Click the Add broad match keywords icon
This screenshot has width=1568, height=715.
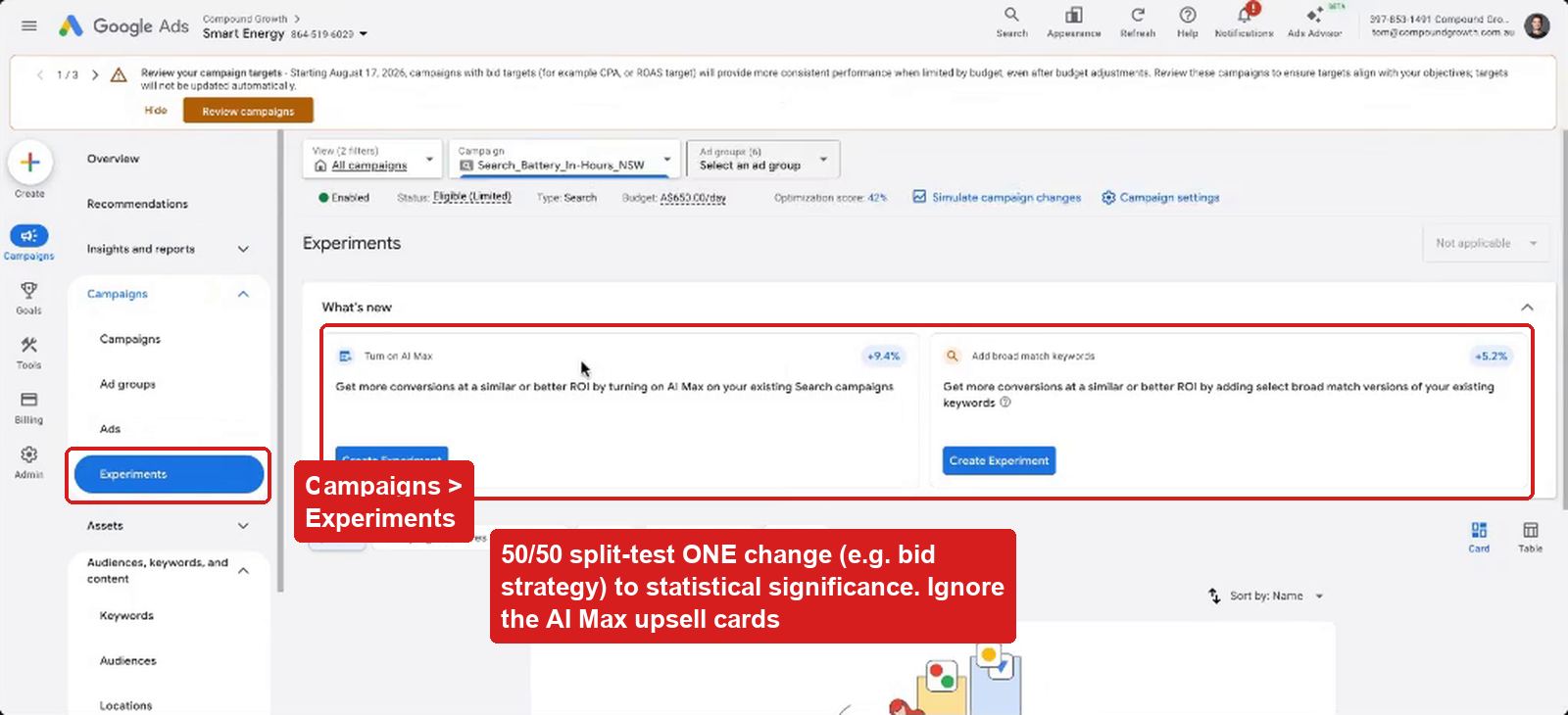click(x=952, y=357)
